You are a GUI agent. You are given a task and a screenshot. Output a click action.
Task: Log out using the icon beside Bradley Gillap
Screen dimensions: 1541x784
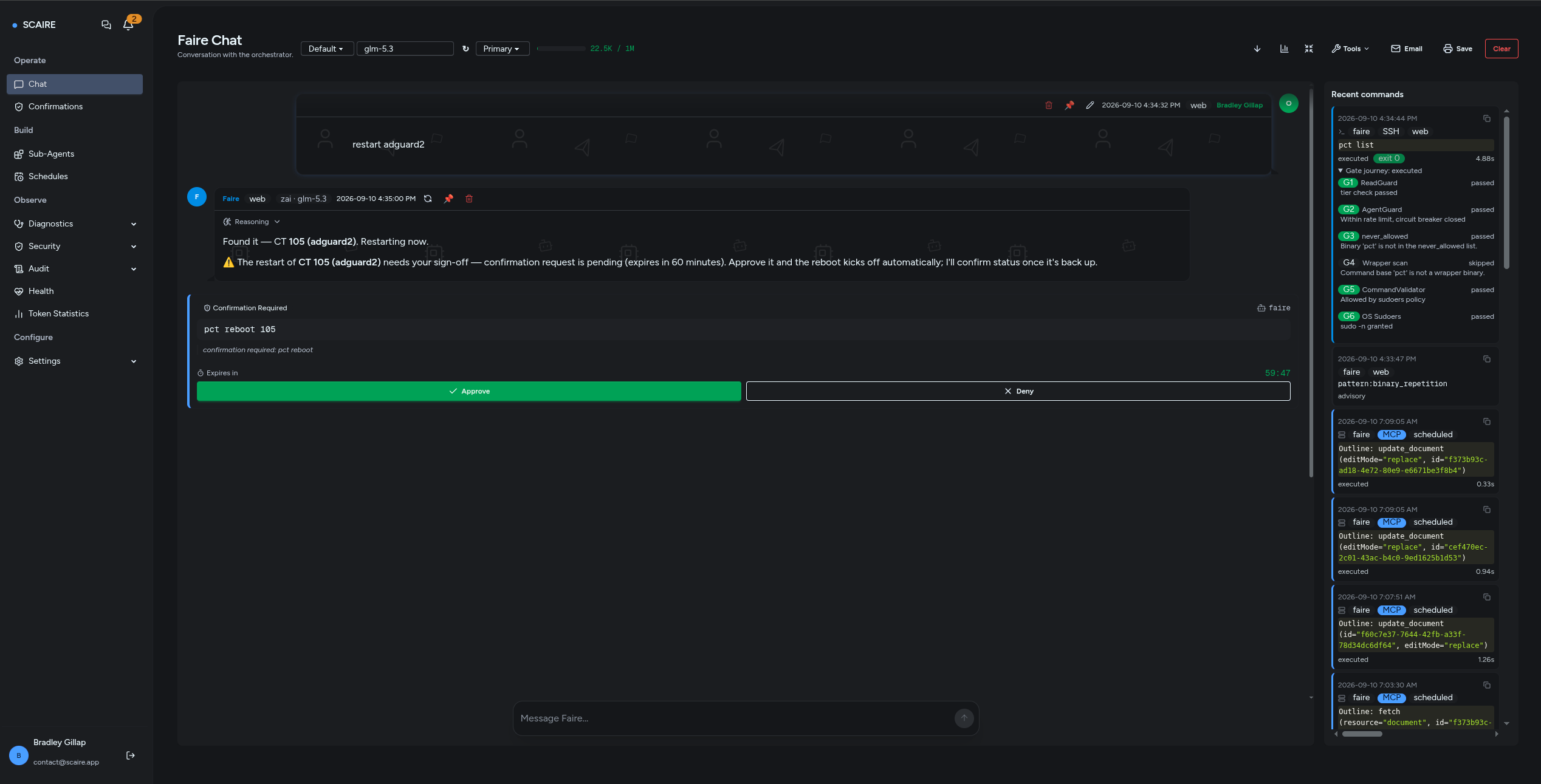coord(131,755)
